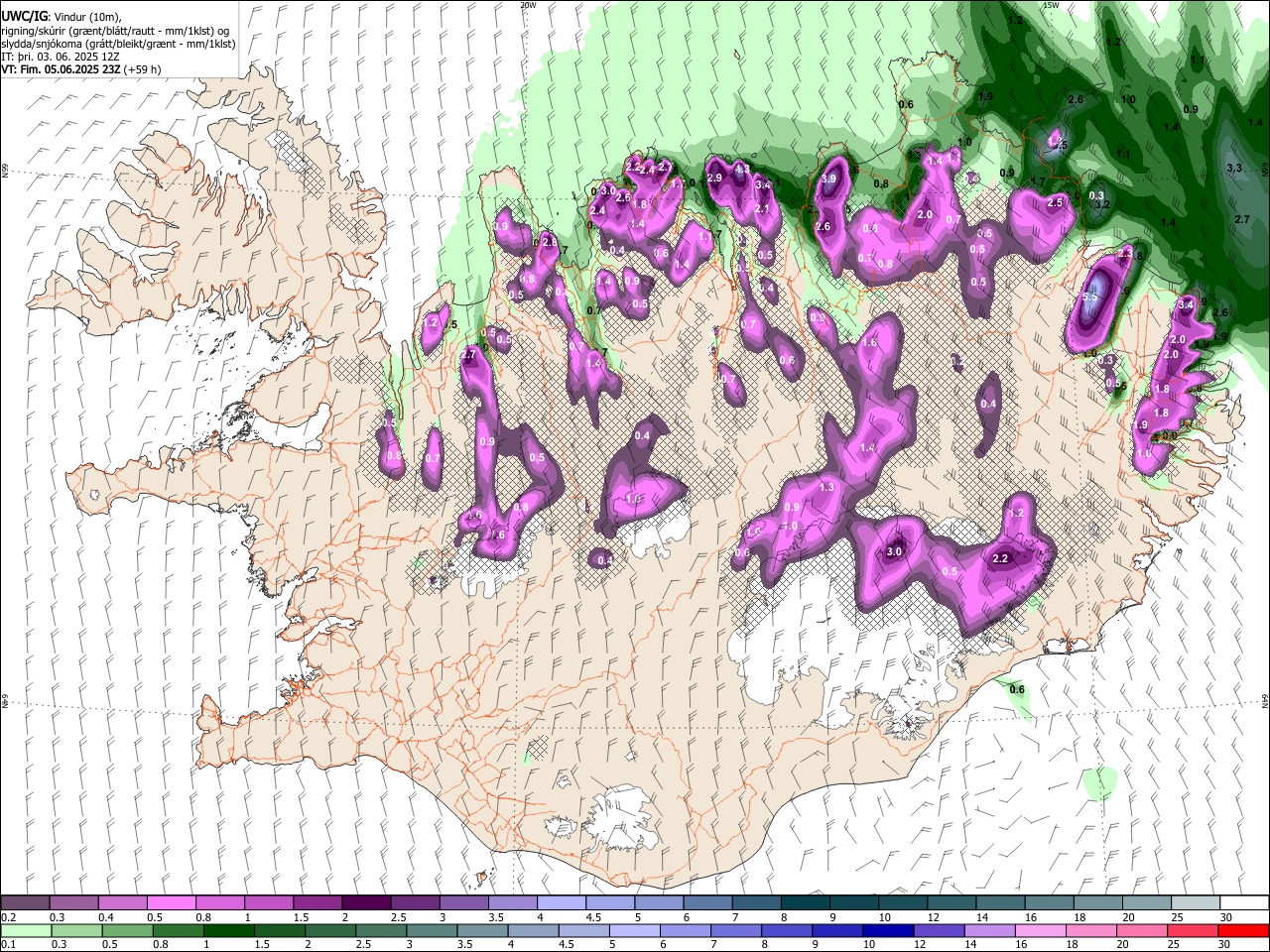Screen dimensions: 1270x952
Task: Click the violet rain legend swatch labelled 14
Action: pyautogui.click(x=988, y=930)
